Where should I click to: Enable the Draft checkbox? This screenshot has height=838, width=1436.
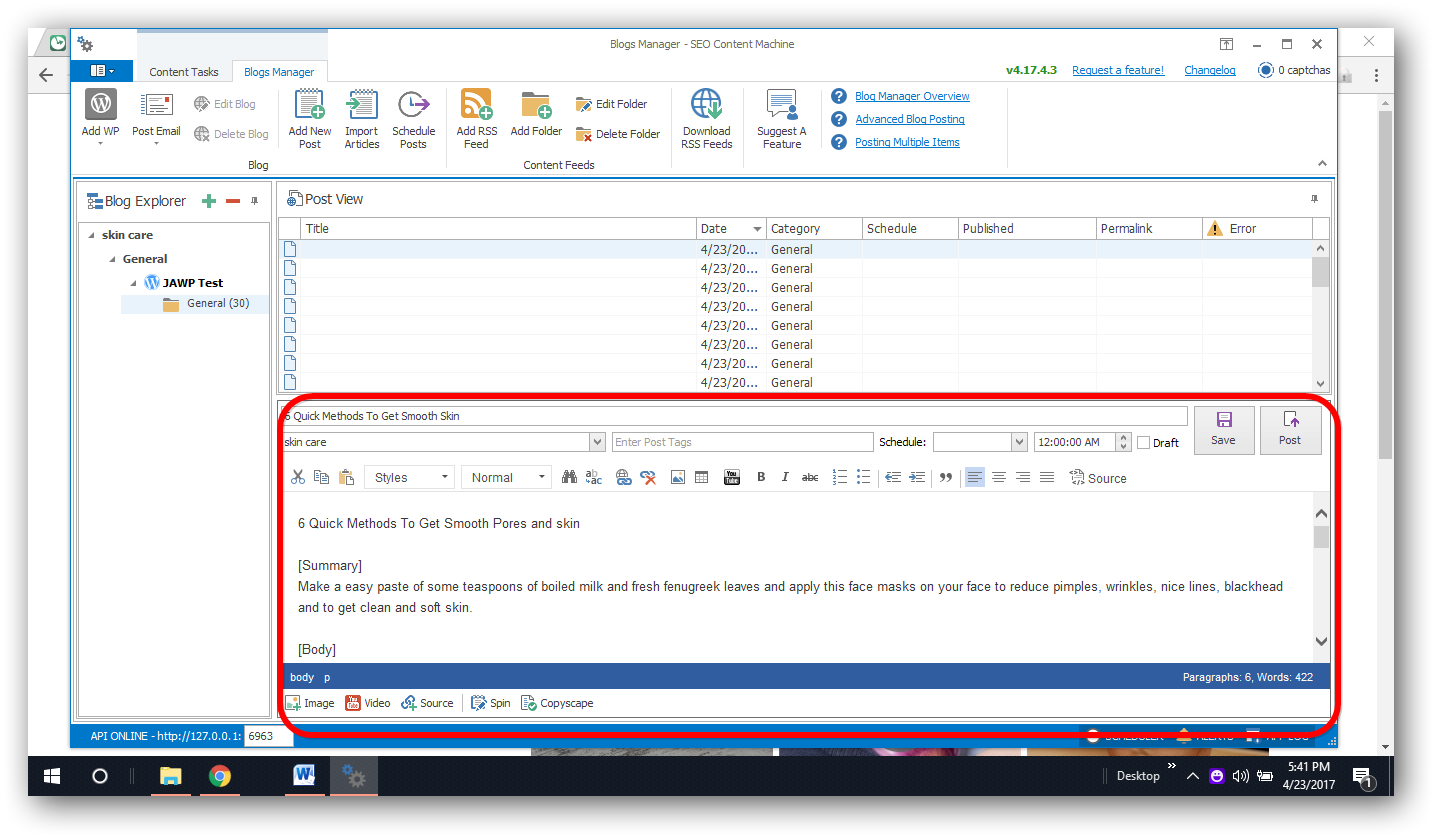(1144, 443)
